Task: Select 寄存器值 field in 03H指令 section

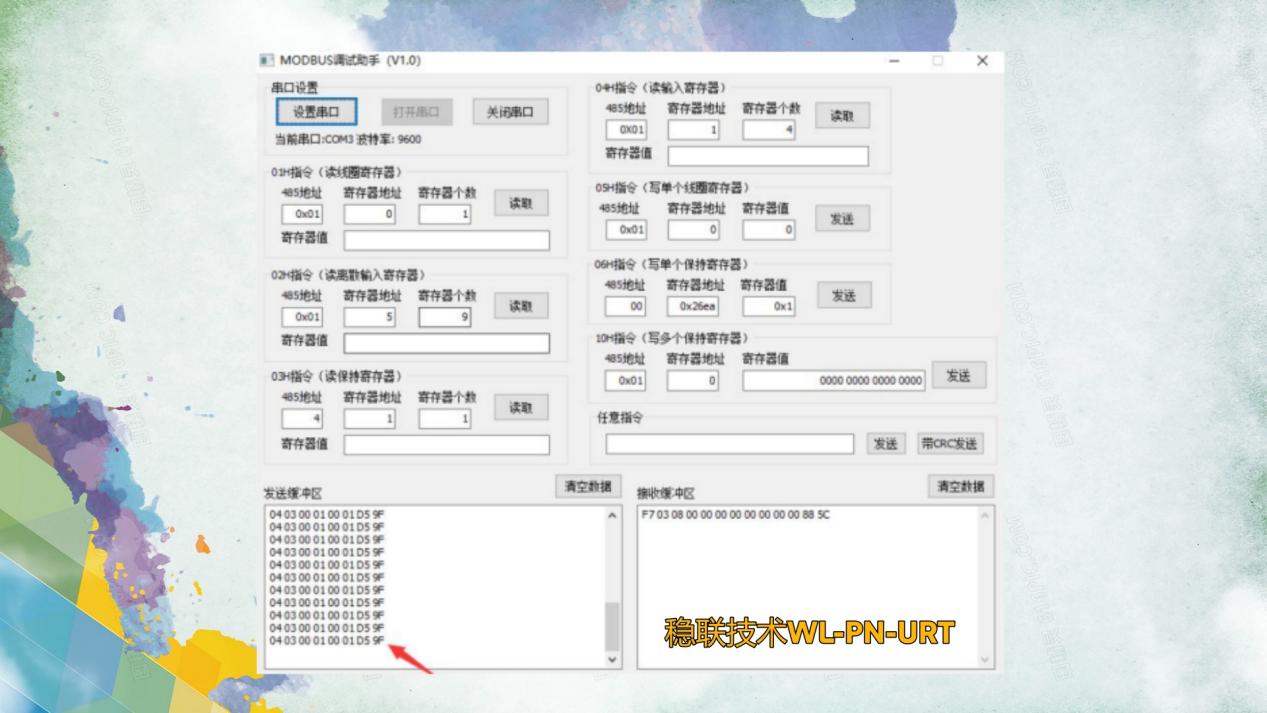Action: pos(447,445)
